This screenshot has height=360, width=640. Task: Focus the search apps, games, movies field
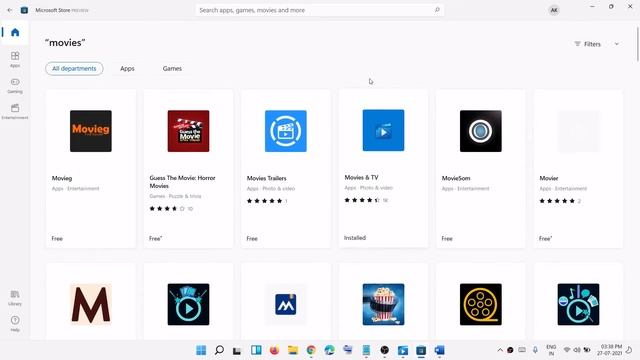[x=320, y=10]
